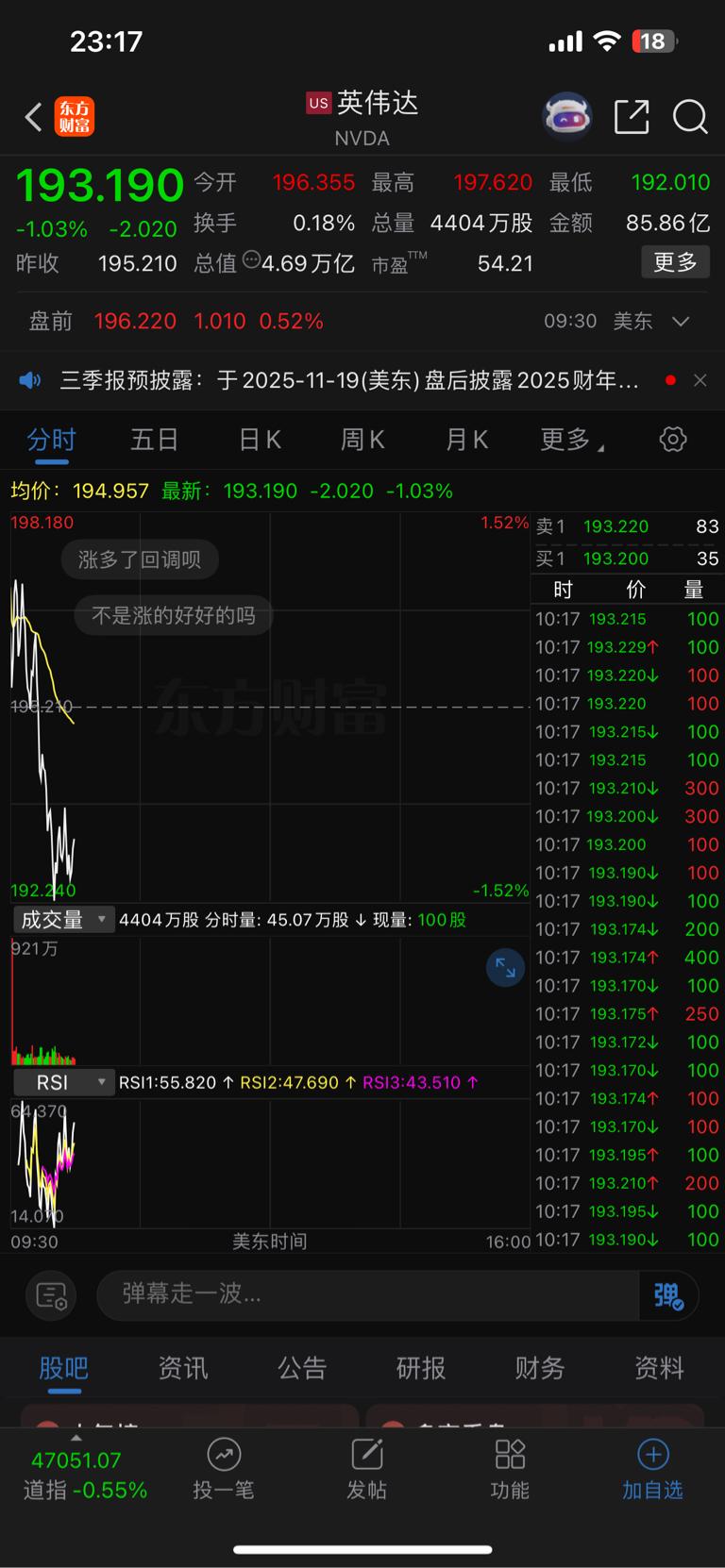Open the 公告 tab
The width and height of the screenshot is (725, 1568).
point(302,1368)
